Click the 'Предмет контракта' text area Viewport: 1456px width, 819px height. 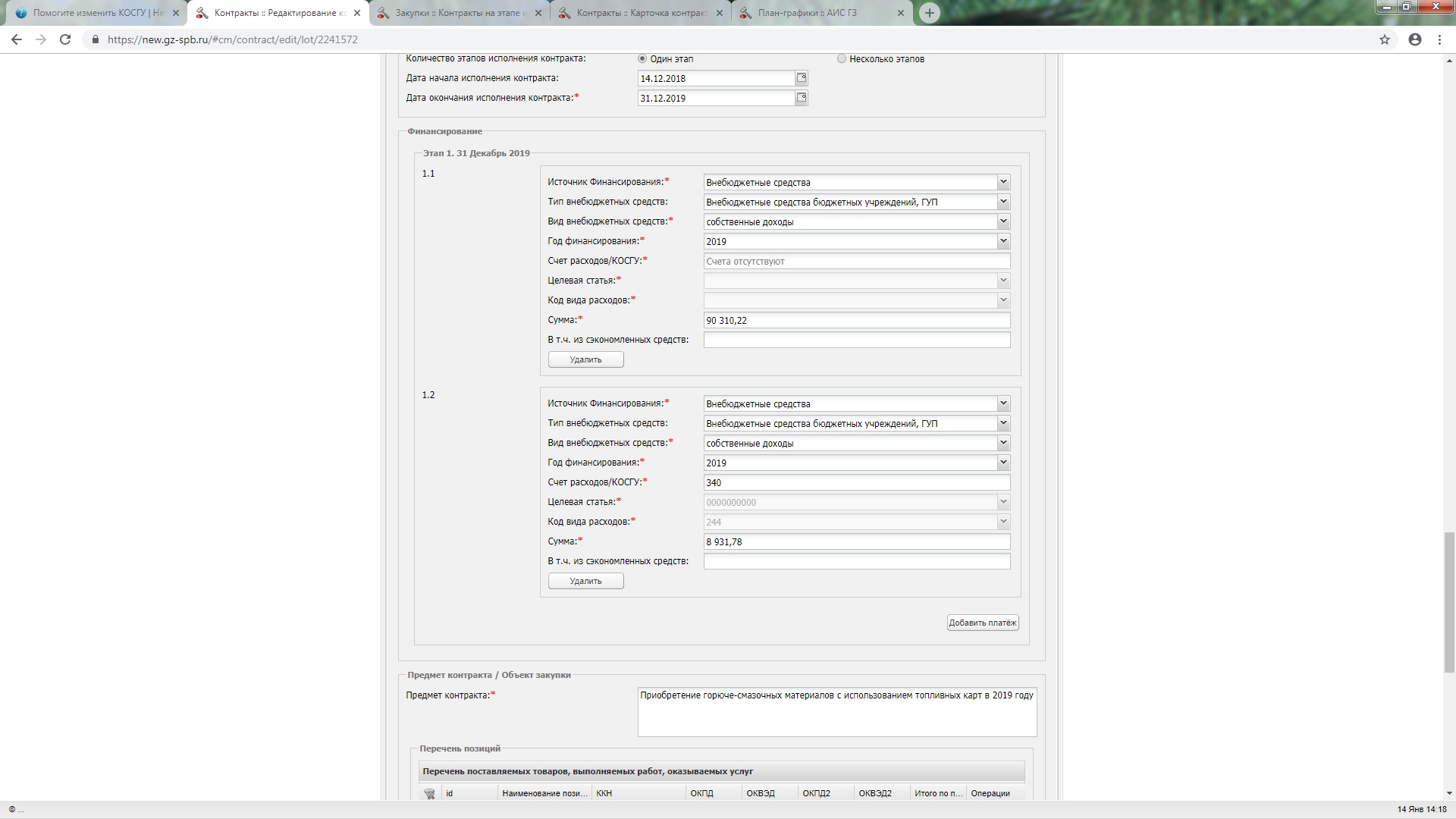[837, 712]
